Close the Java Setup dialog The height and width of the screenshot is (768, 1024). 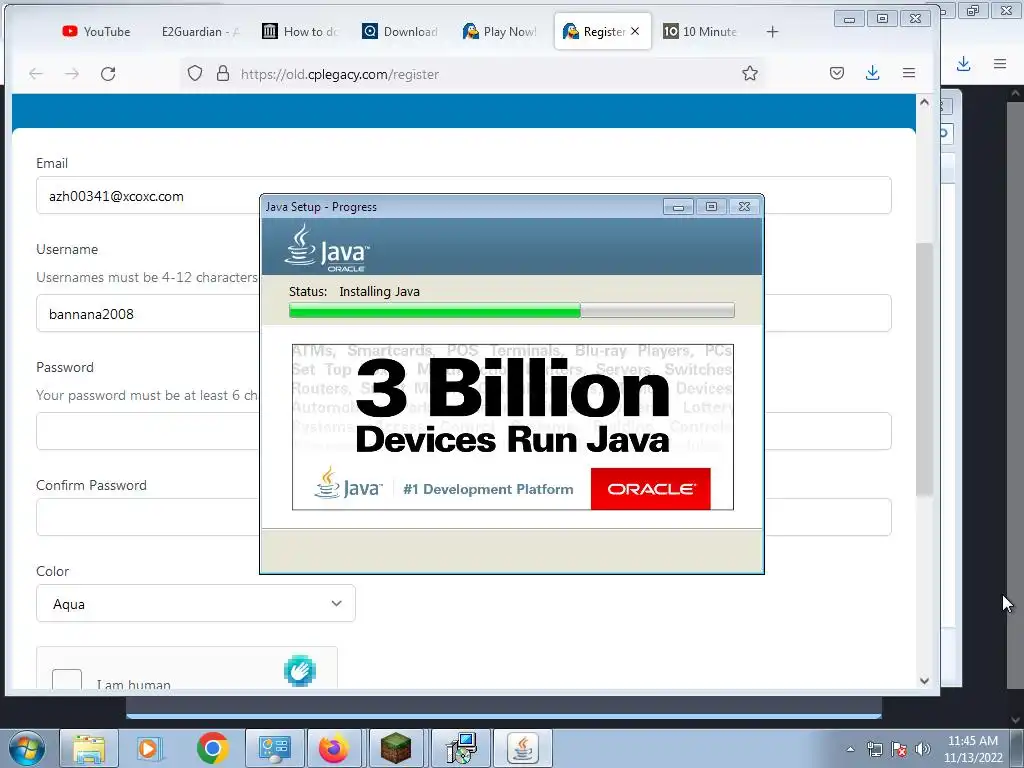(x=744, y=207)
